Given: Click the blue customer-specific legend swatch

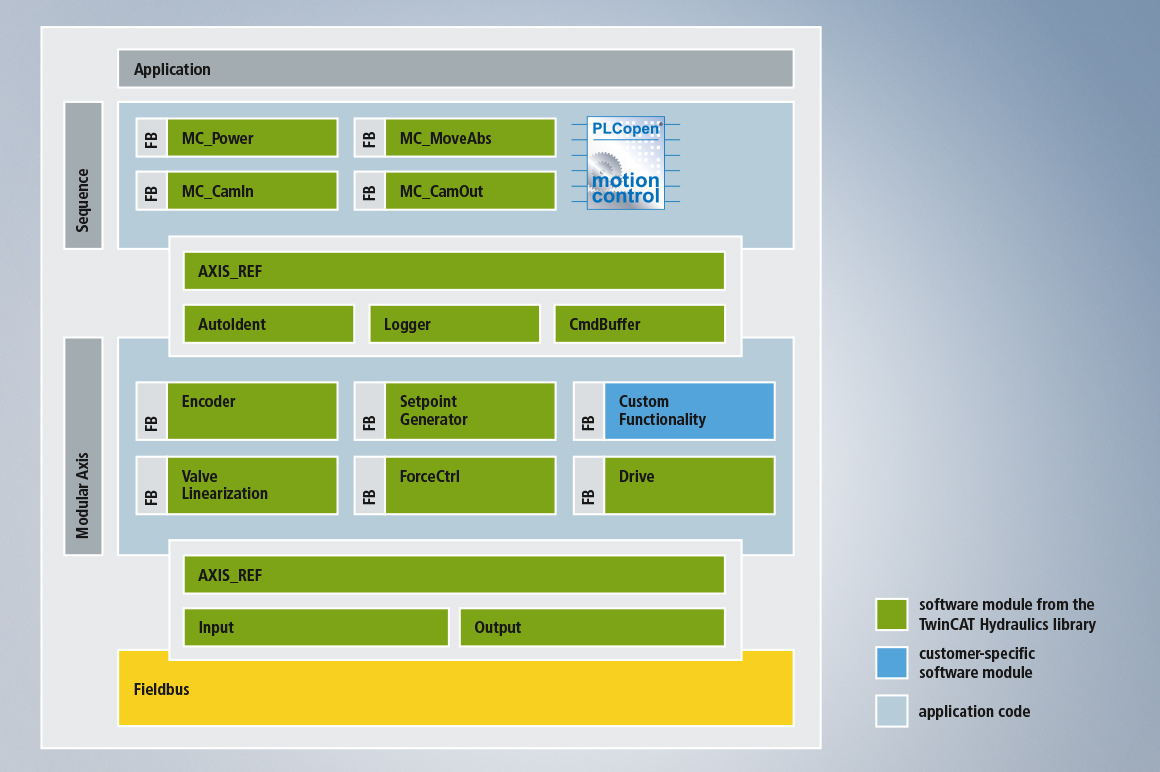Looking at the screenshot, I should 891,662.
